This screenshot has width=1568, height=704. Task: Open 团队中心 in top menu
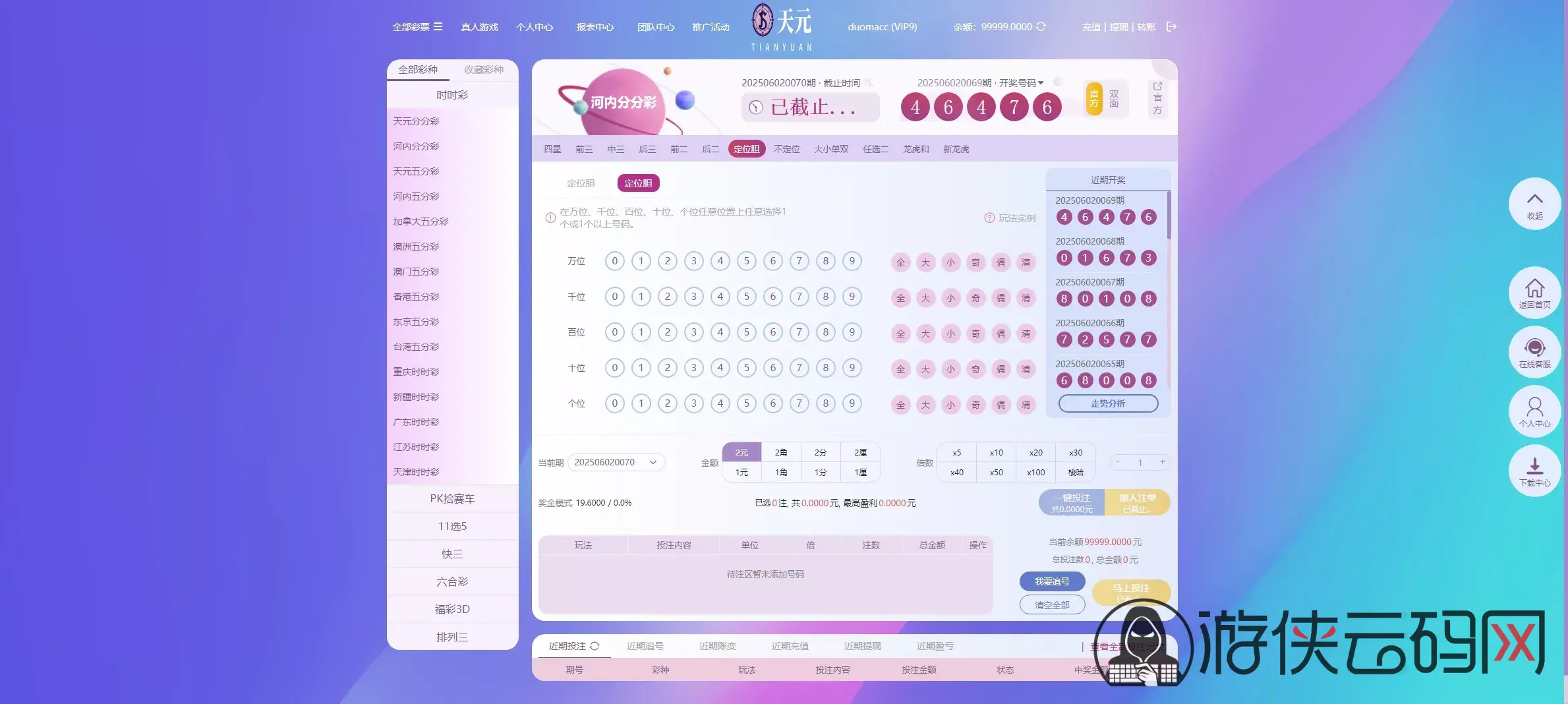pos(656,27)
